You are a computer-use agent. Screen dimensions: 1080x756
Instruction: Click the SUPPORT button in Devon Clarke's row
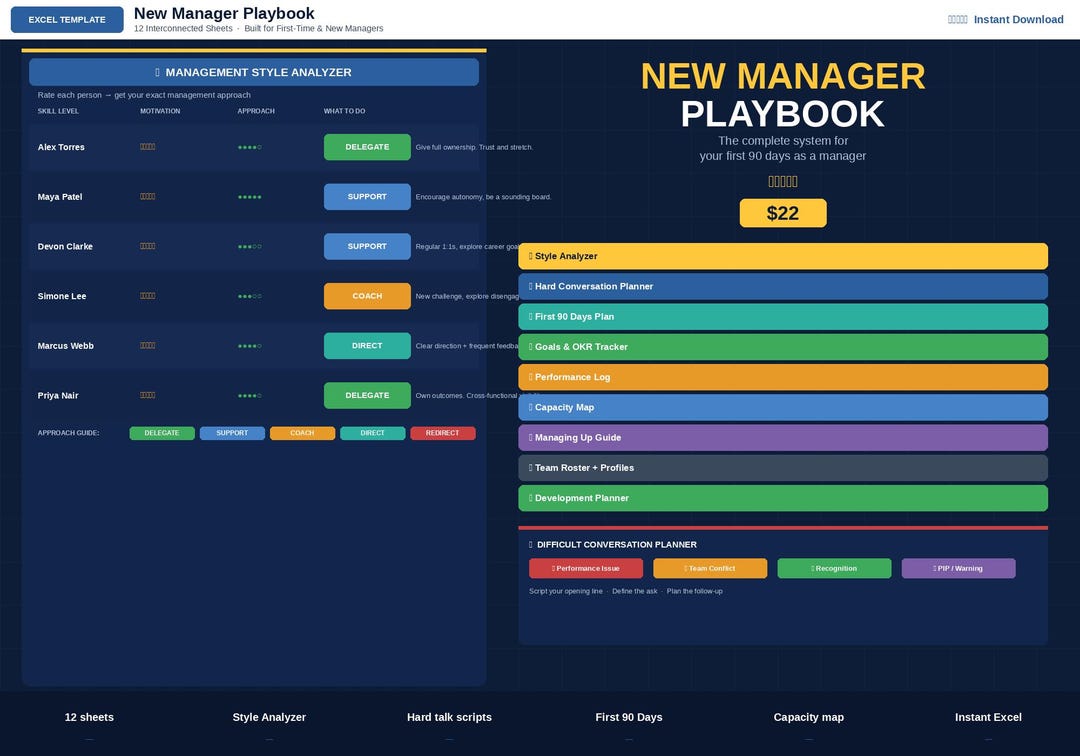367,246
